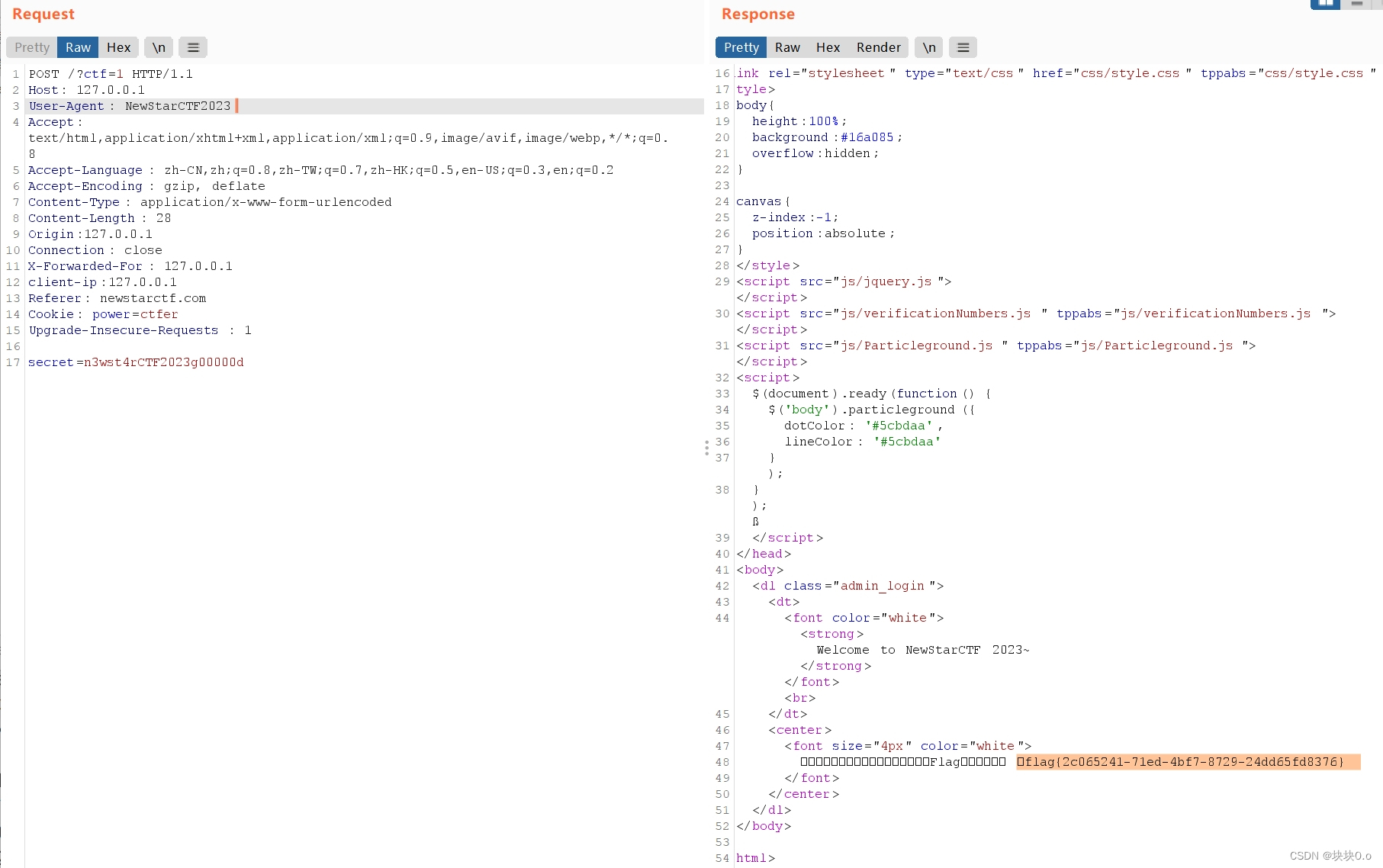Click the Referer: newstarctf.com header

pyautogui.click(x=117, y=298)
